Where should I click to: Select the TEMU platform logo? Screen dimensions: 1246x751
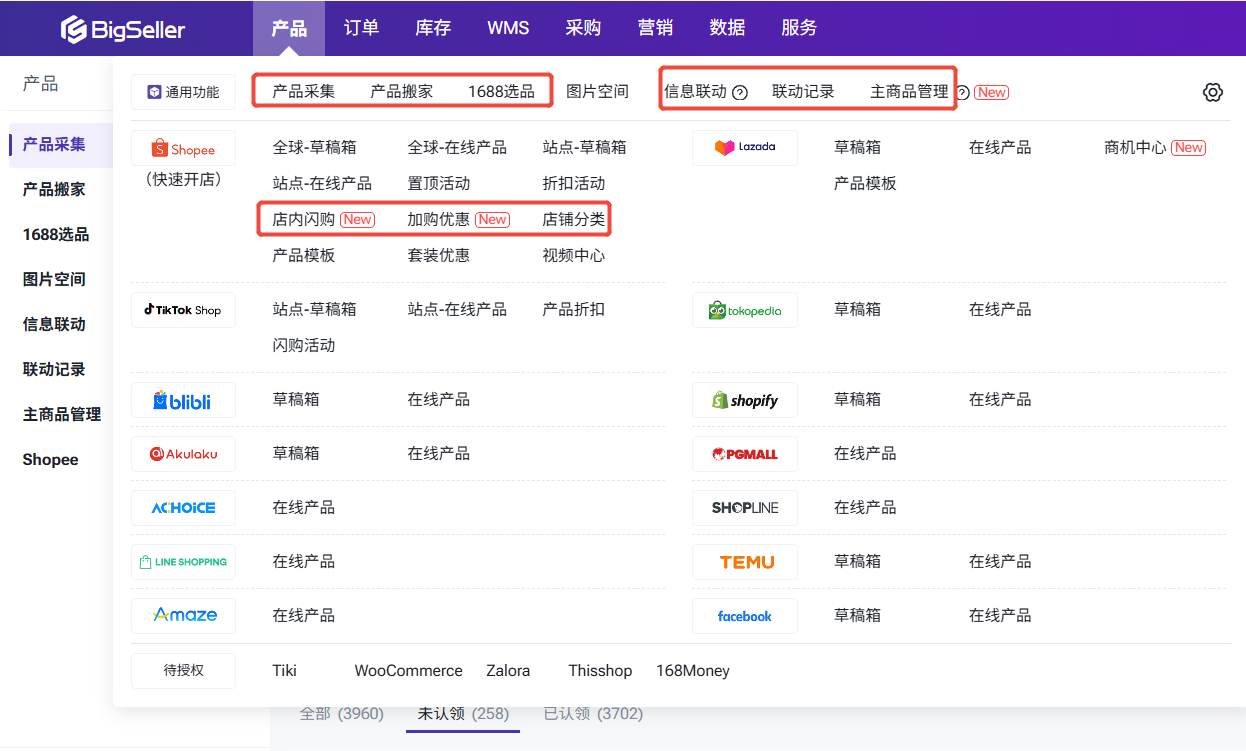pyautogui.click(x=744, y=562)
